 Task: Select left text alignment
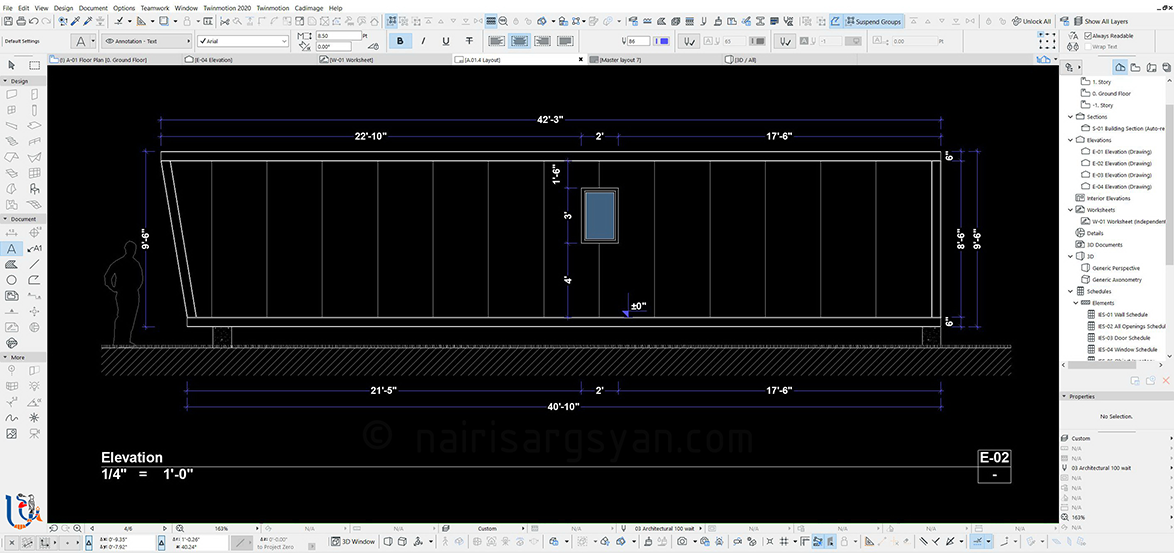pos(497,41)
